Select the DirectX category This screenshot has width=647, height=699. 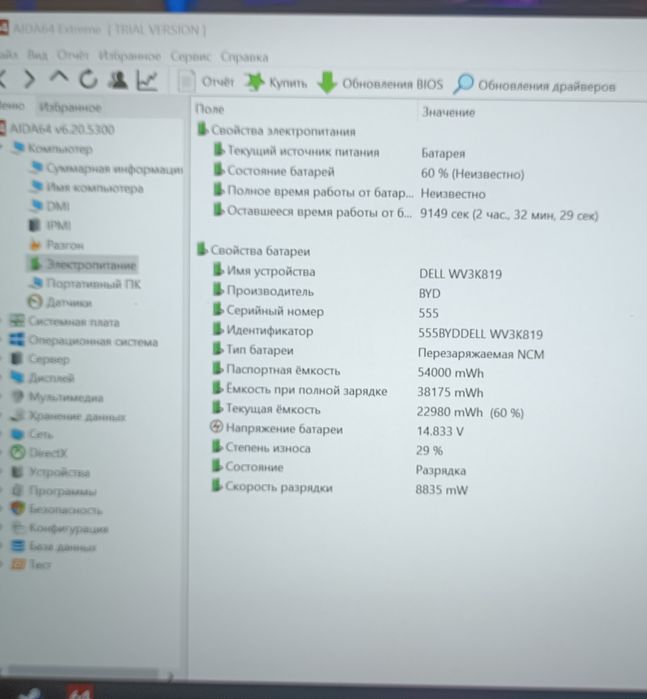click(39, 453)
